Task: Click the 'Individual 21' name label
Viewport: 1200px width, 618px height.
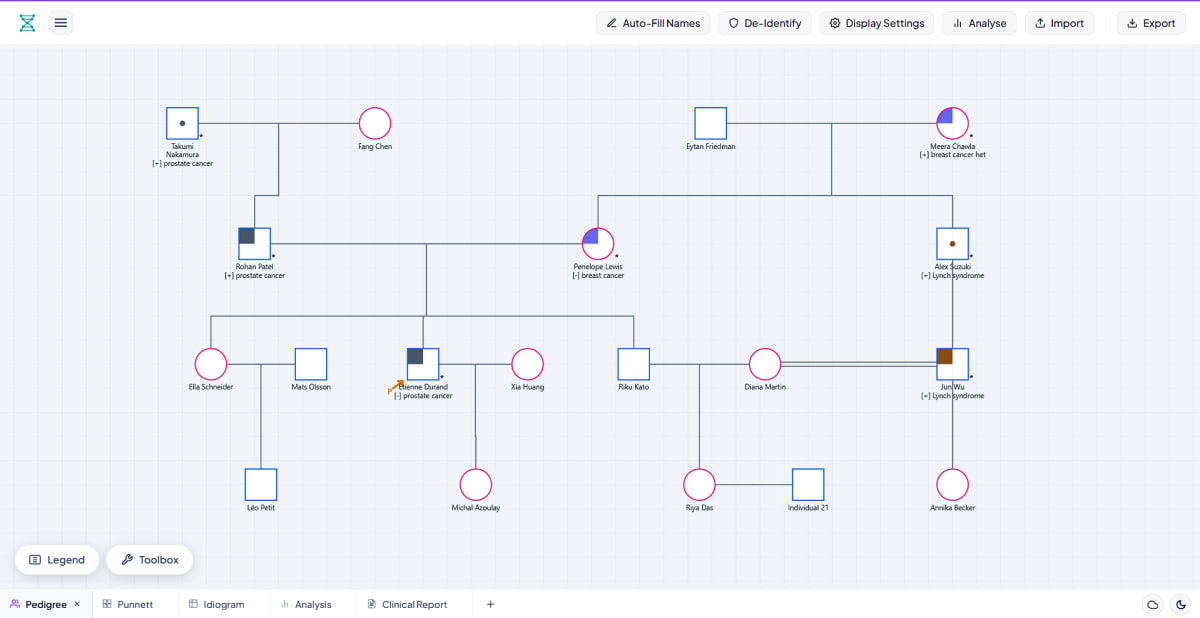Action: coord(808,508)
